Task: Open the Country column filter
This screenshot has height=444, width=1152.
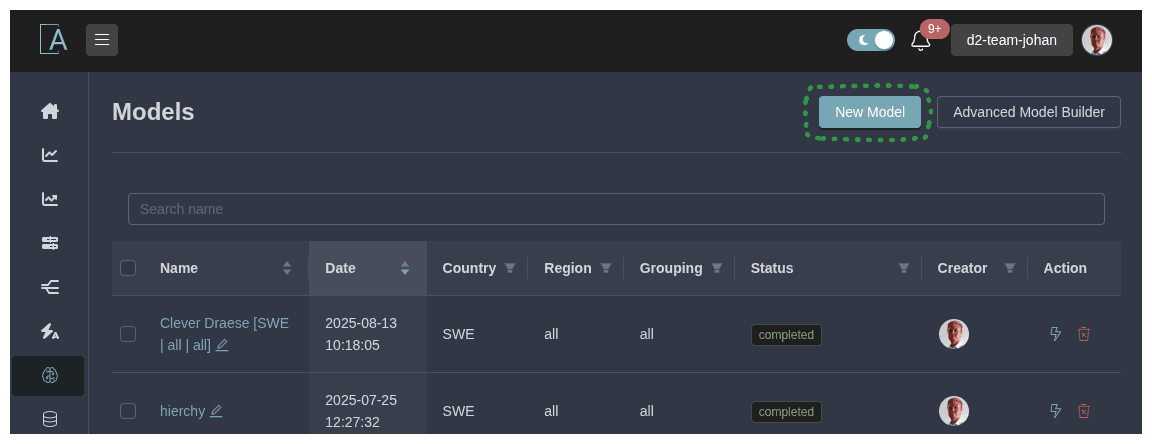Action: point(510,268)
